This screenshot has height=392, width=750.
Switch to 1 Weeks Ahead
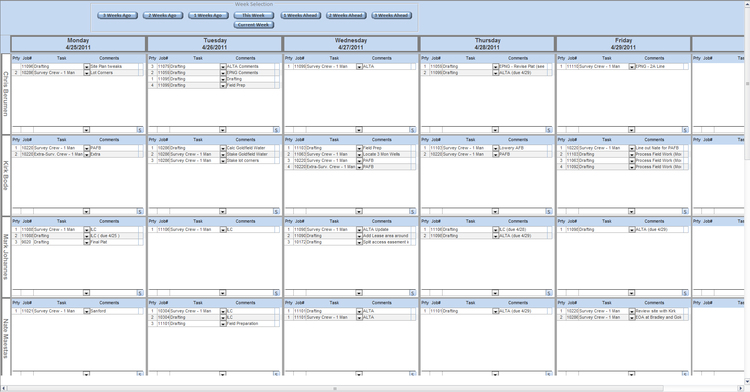(x=300, y=15)
